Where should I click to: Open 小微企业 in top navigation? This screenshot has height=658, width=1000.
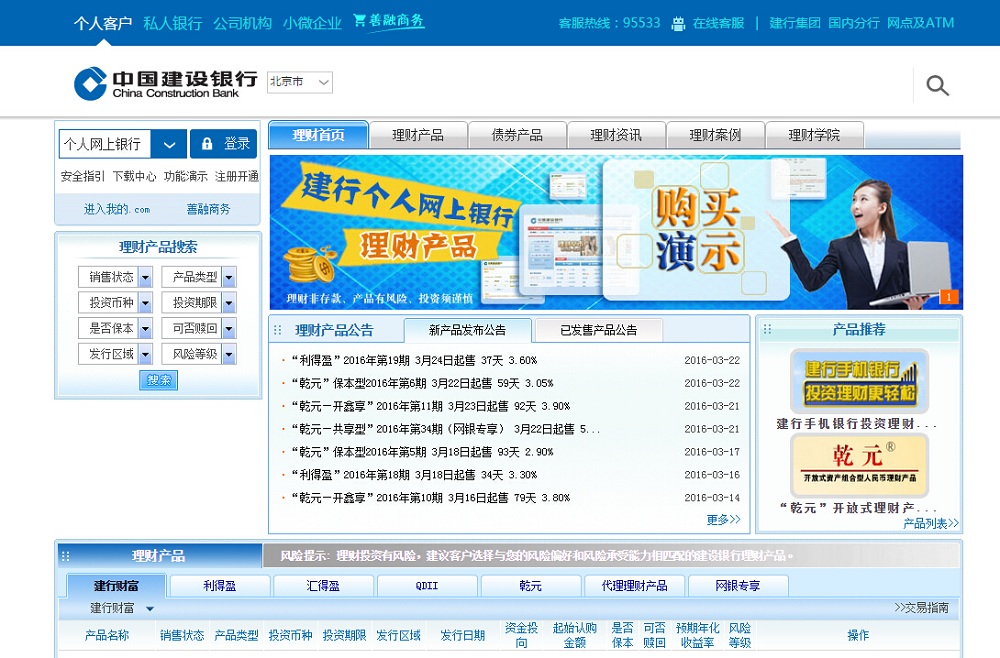click(x=312, y=24)
